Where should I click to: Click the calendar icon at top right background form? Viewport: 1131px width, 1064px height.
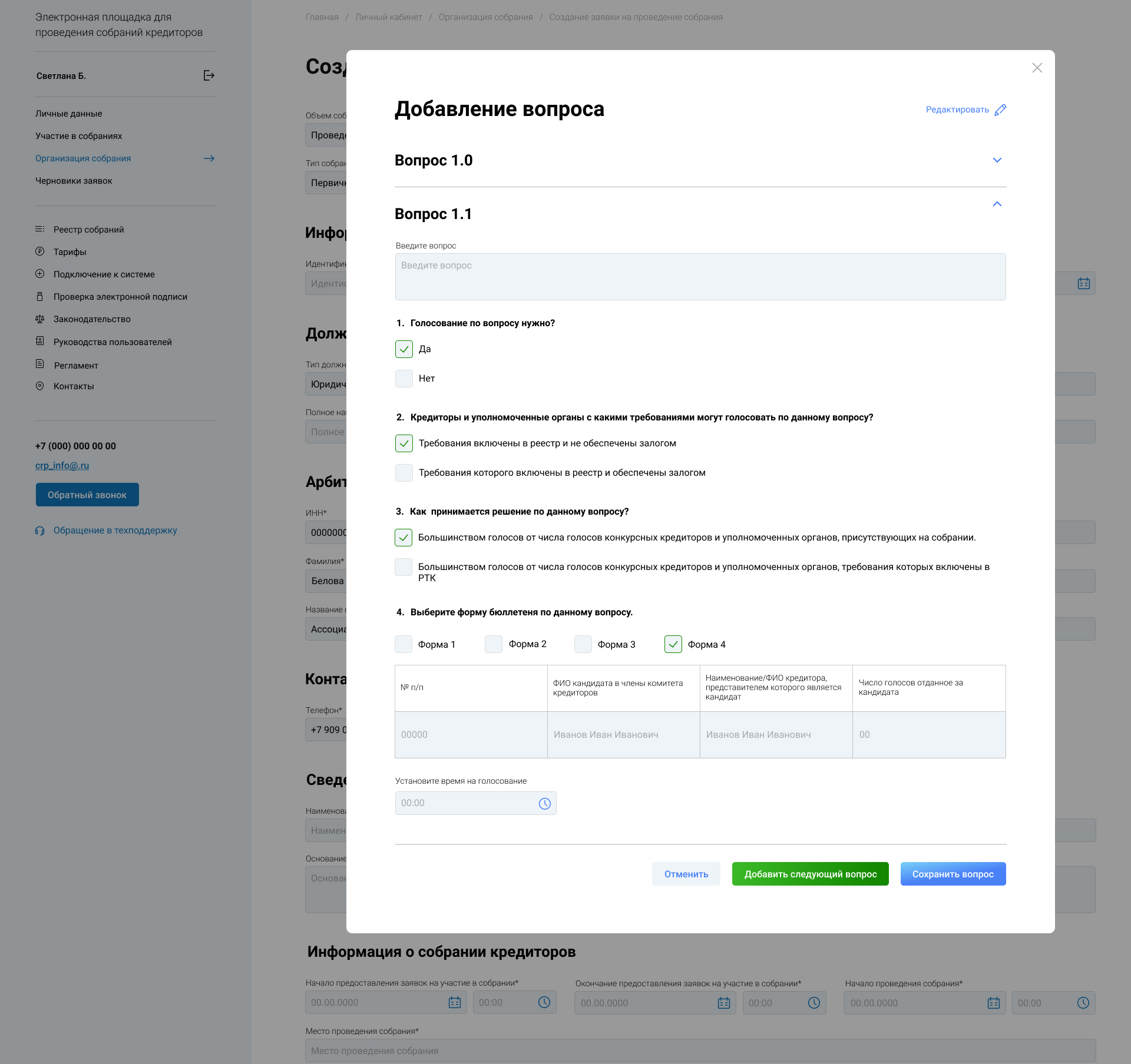(x=1084, y=283)
